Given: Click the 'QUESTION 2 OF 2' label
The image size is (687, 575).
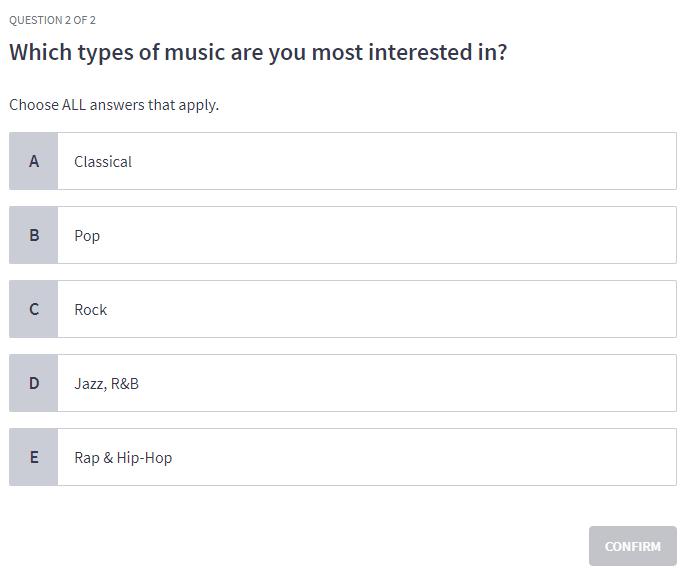Looking at the screenshot, I should click(52, 20).
